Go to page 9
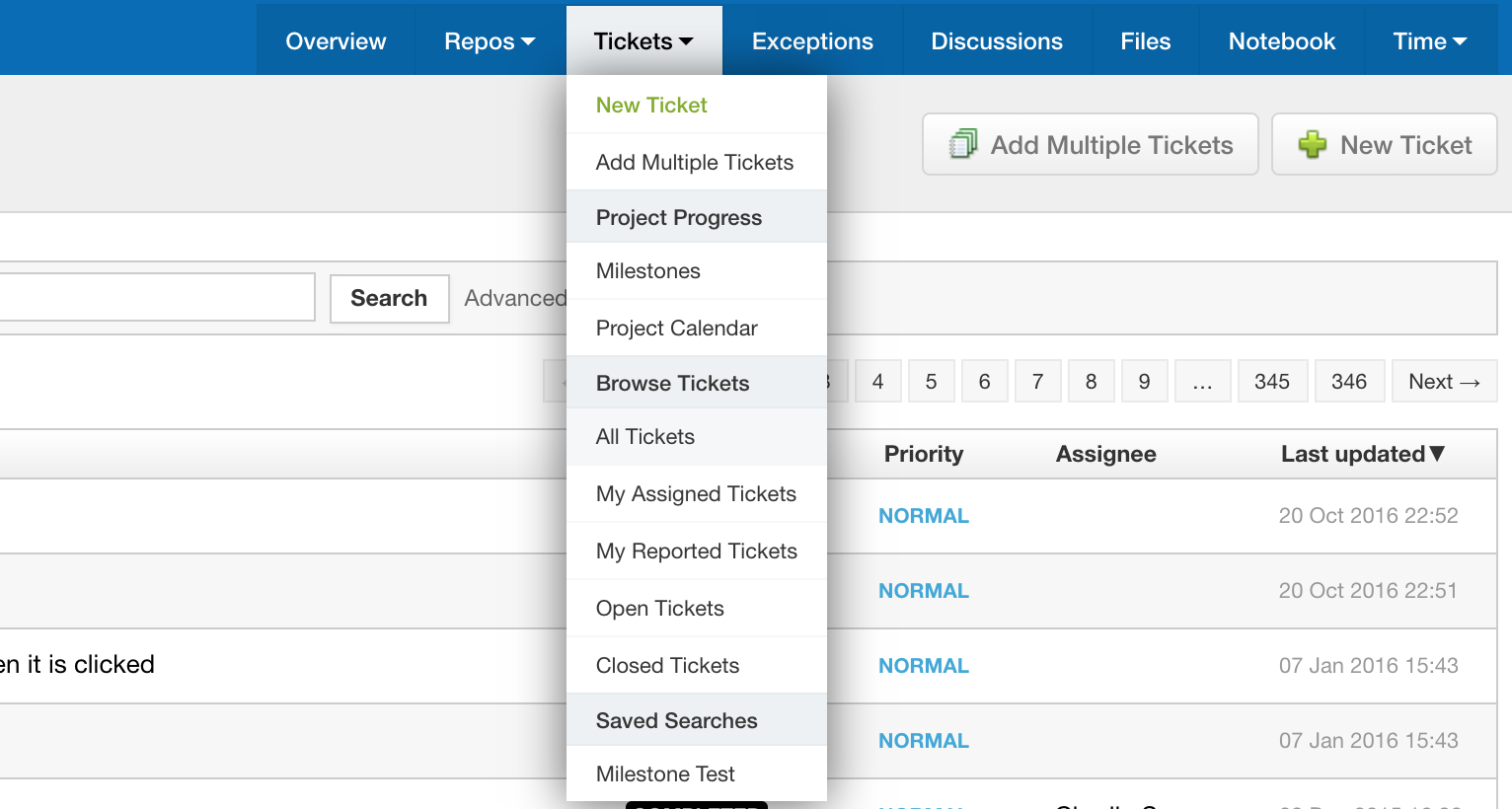The width and height of the screenshot is (1512, 809). 1144,381
